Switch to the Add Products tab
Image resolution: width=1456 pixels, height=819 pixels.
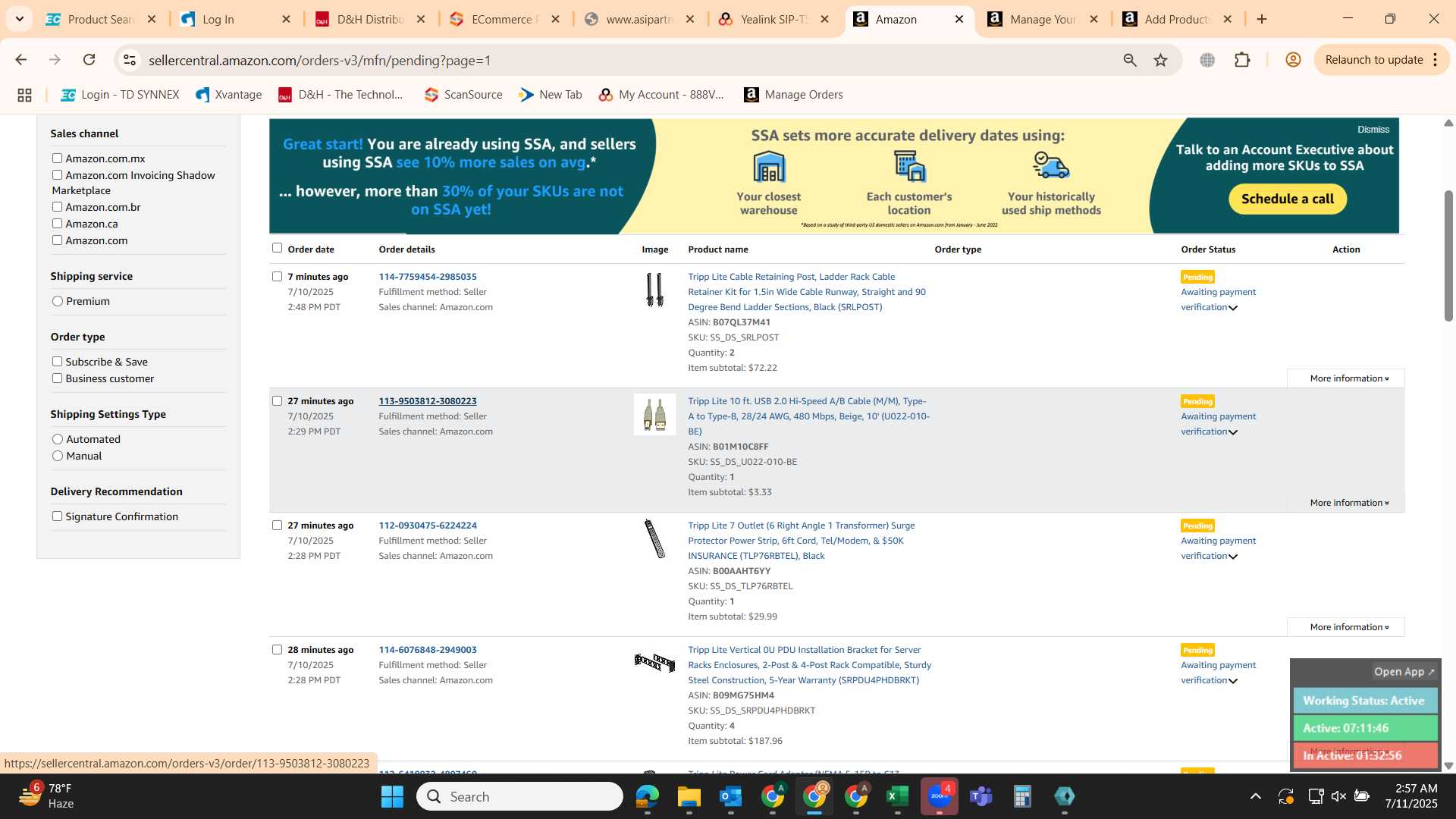pyautogui.click(x=1177, y=19)
